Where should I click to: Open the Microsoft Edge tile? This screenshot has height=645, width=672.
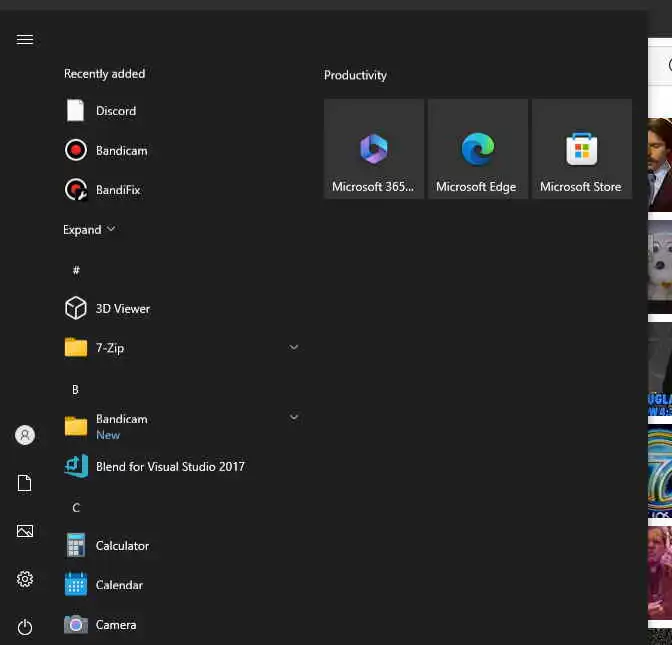(x=478, y=149)
